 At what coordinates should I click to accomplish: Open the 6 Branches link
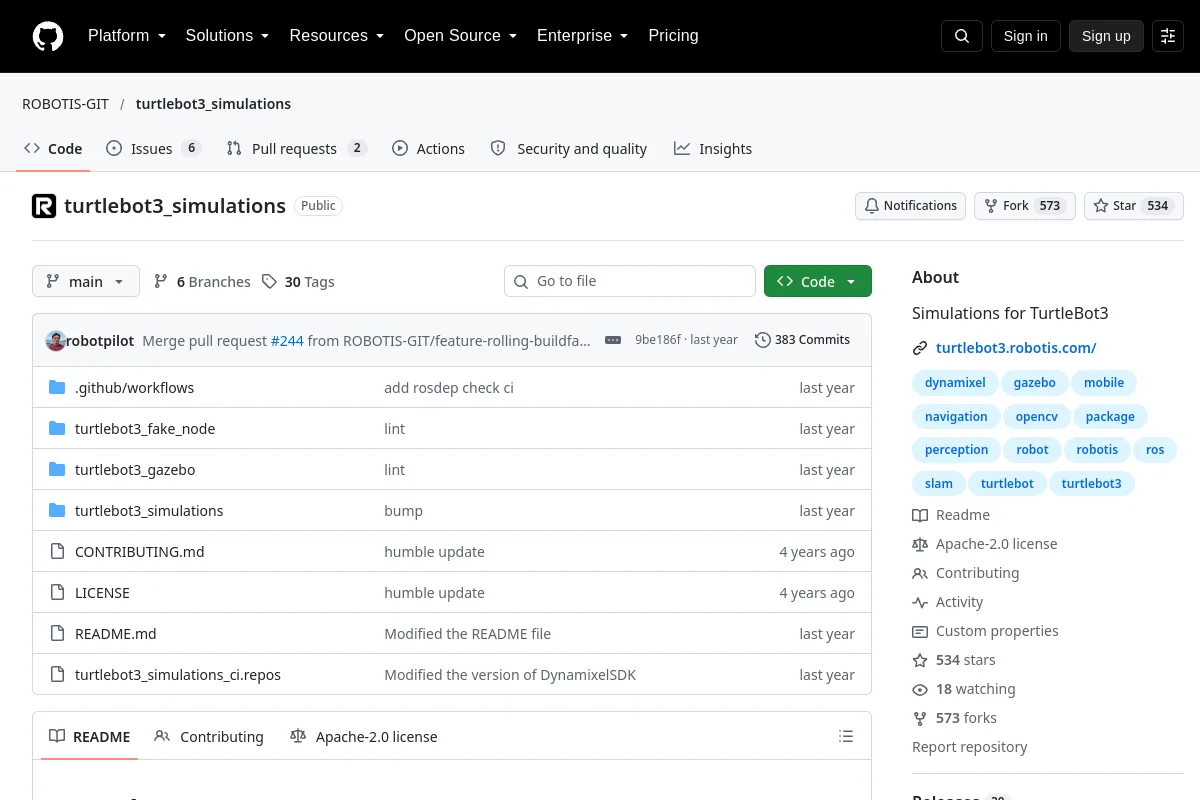coord(202,282)
